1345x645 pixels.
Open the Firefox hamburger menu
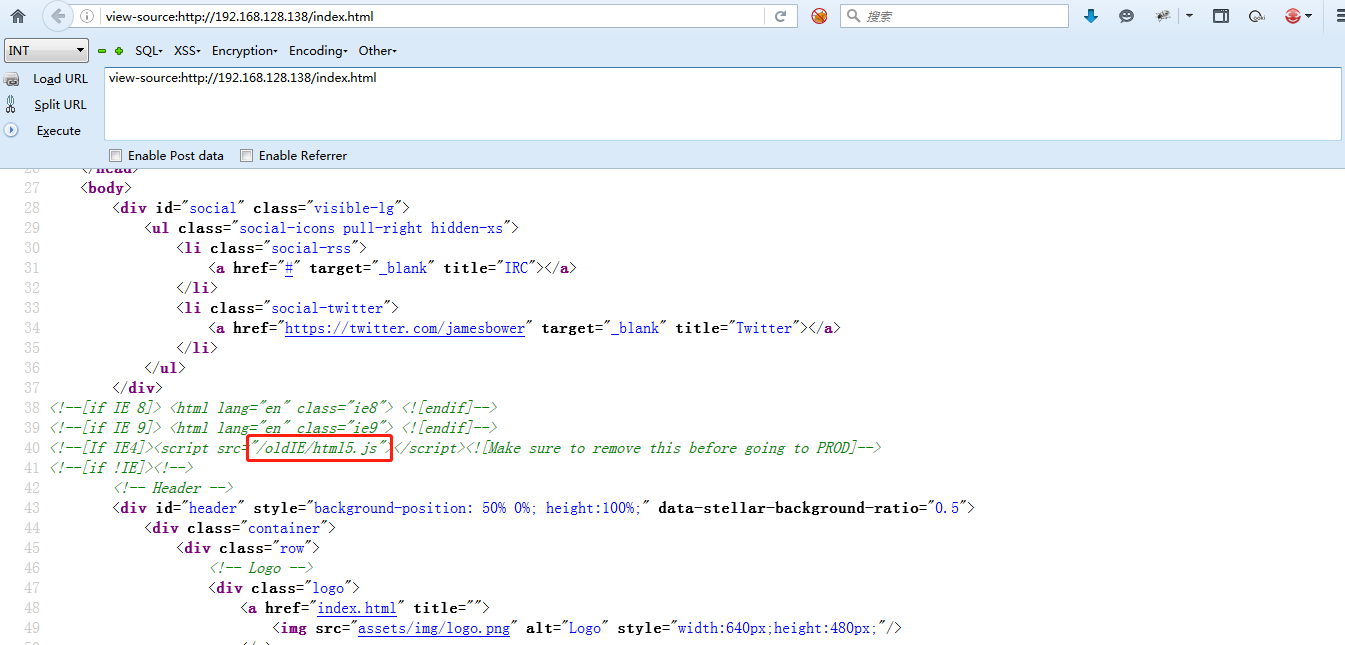point(1340,16)
